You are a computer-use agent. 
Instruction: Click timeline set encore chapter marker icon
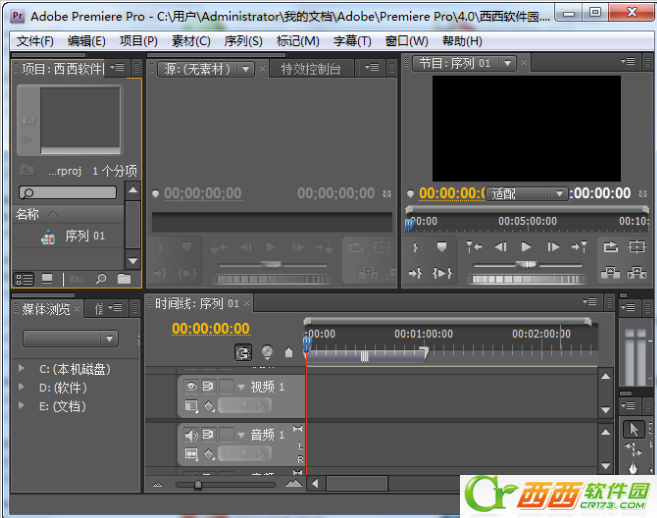tap(267, 352)
